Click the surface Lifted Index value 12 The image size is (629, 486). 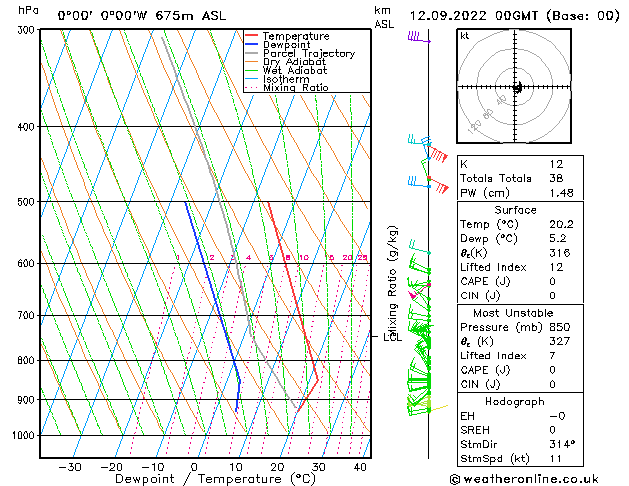556,267
